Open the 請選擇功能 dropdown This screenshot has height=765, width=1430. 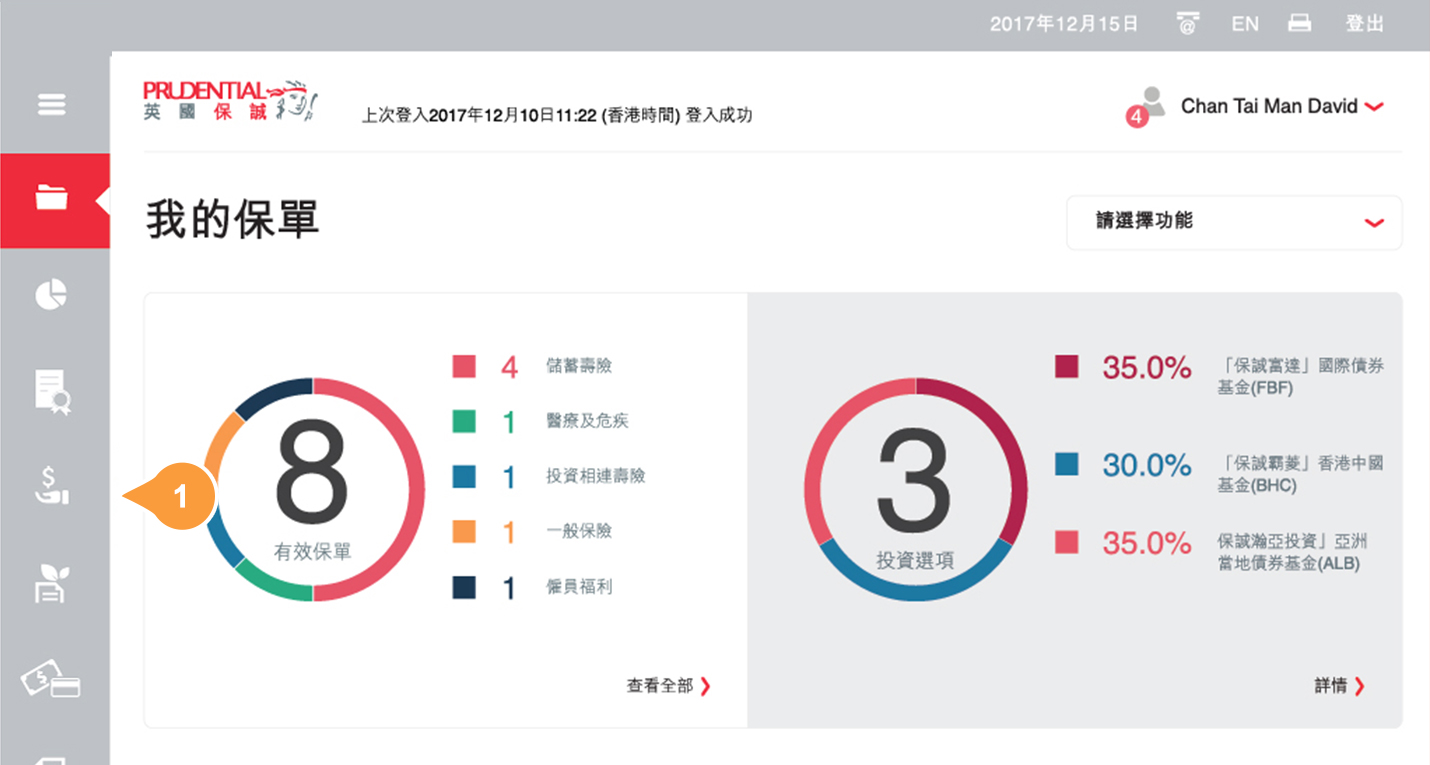click(x=1234, y=222)
